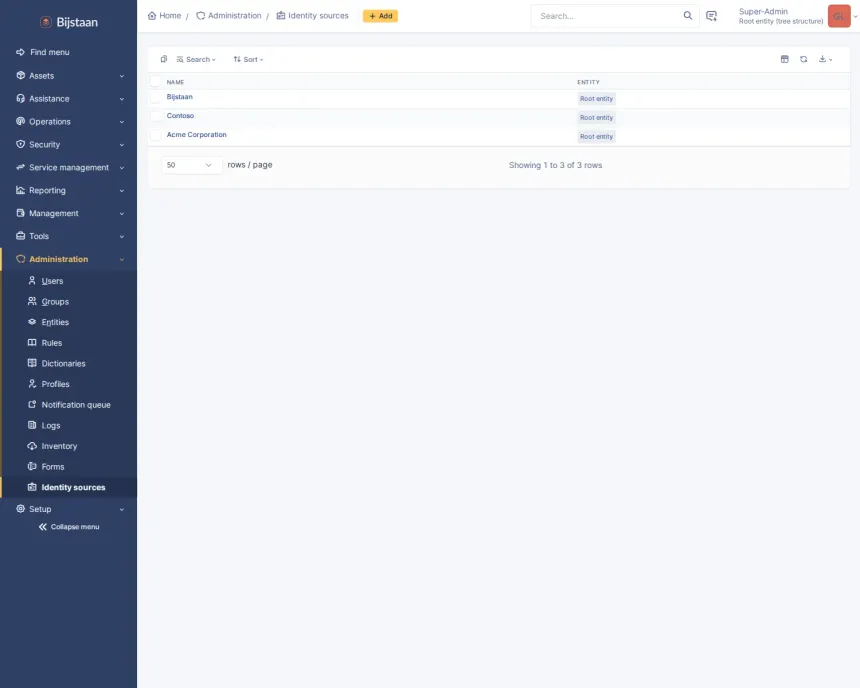Collapse the Administration menu chevron
Screen dimensions: 860x688
(122, 260)
